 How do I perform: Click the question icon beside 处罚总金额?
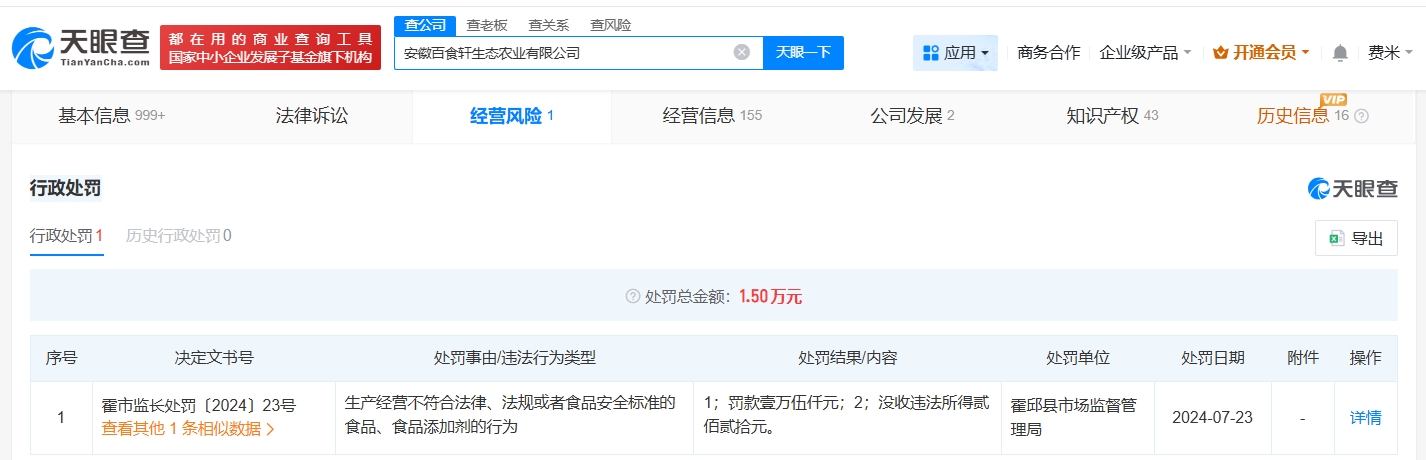pos(632,296)
